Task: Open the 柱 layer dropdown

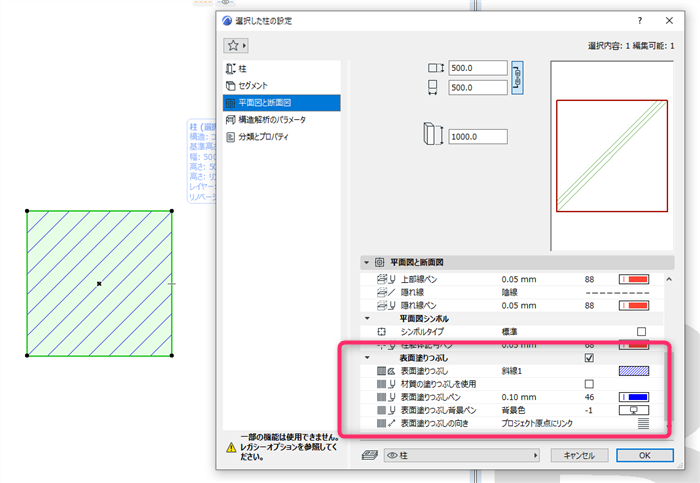Action: tap(462, 455)
